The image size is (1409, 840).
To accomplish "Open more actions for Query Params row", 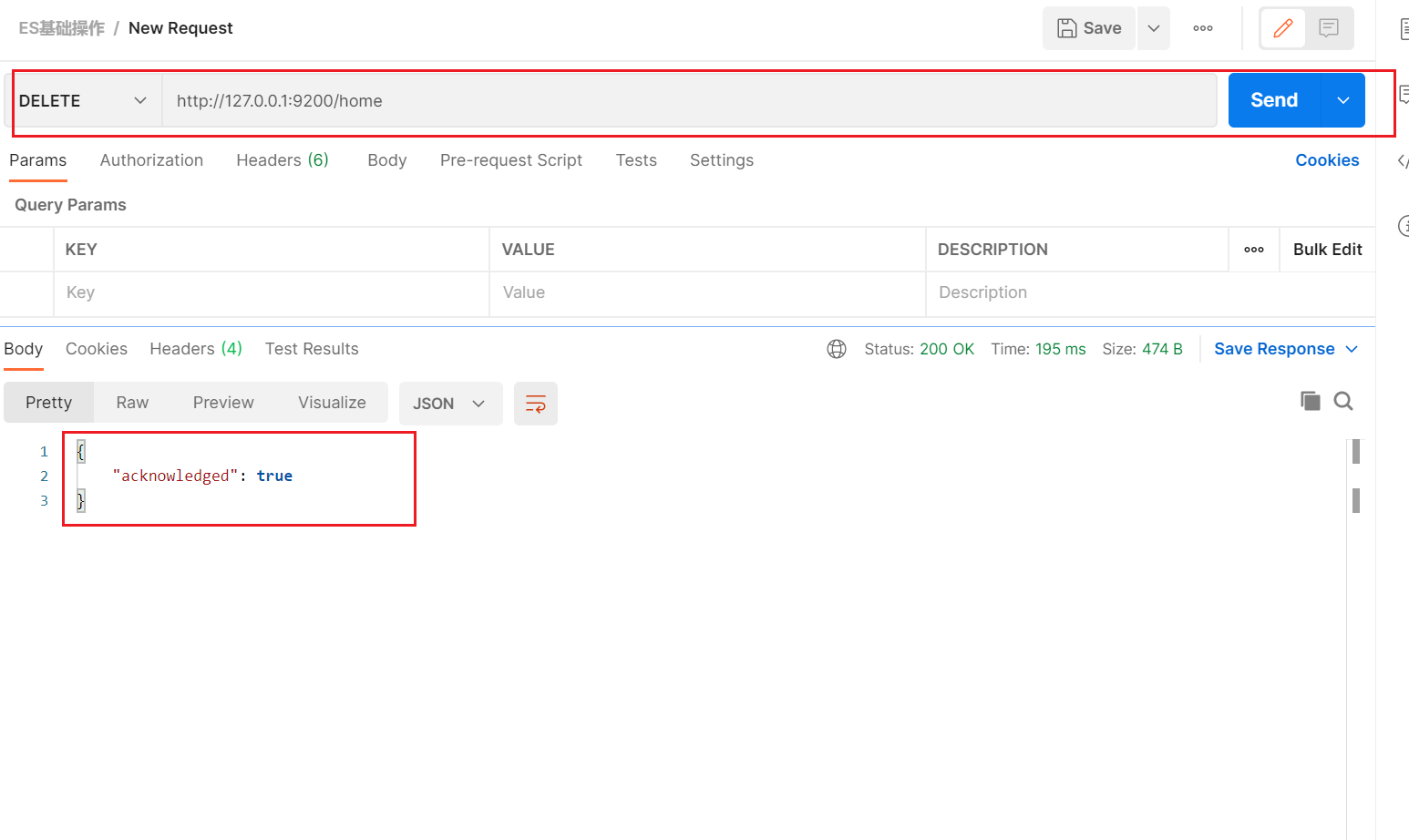I will (1253, 249).
